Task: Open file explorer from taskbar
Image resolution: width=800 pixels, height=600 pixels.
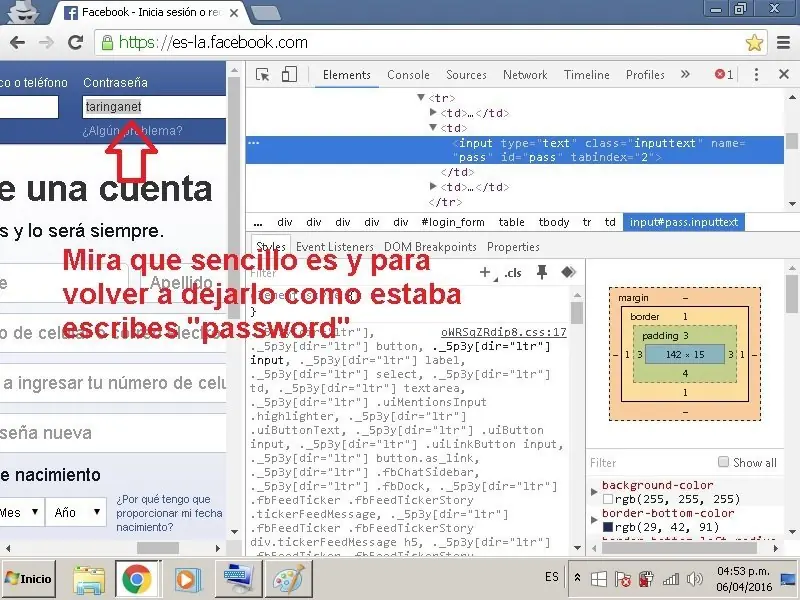Action: coord(89,579)
